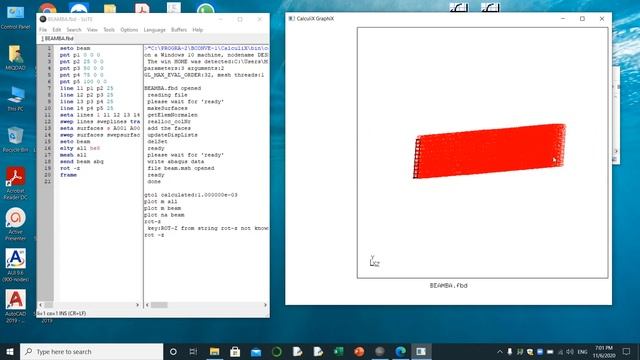Close the CalculiX GraphiX window
The image size is (640, 360).
[x=602, y=19]
